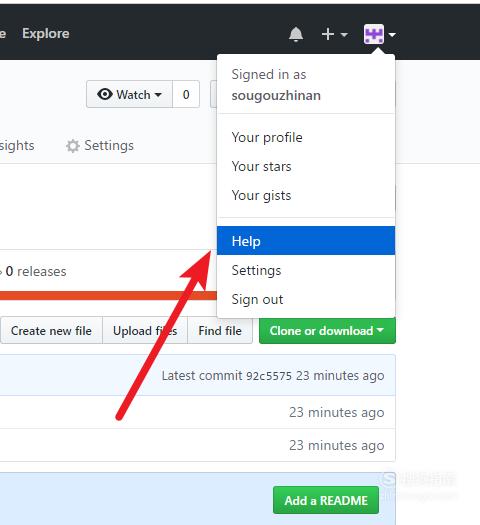
Task: Click the Upload files button
Action: click(x=145, y=330)
